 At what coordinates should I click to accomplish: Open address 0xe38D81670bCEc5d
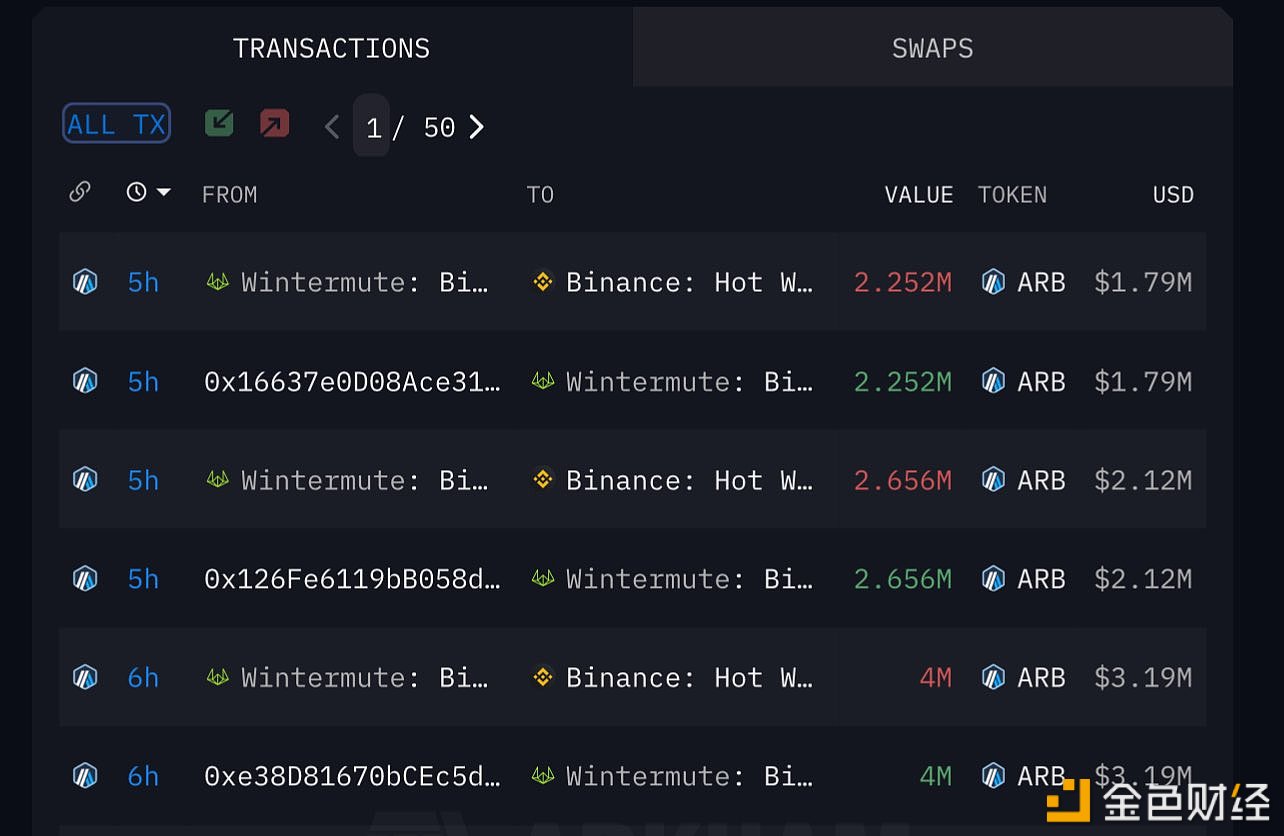pyautogui.click(x=352, y=776)
